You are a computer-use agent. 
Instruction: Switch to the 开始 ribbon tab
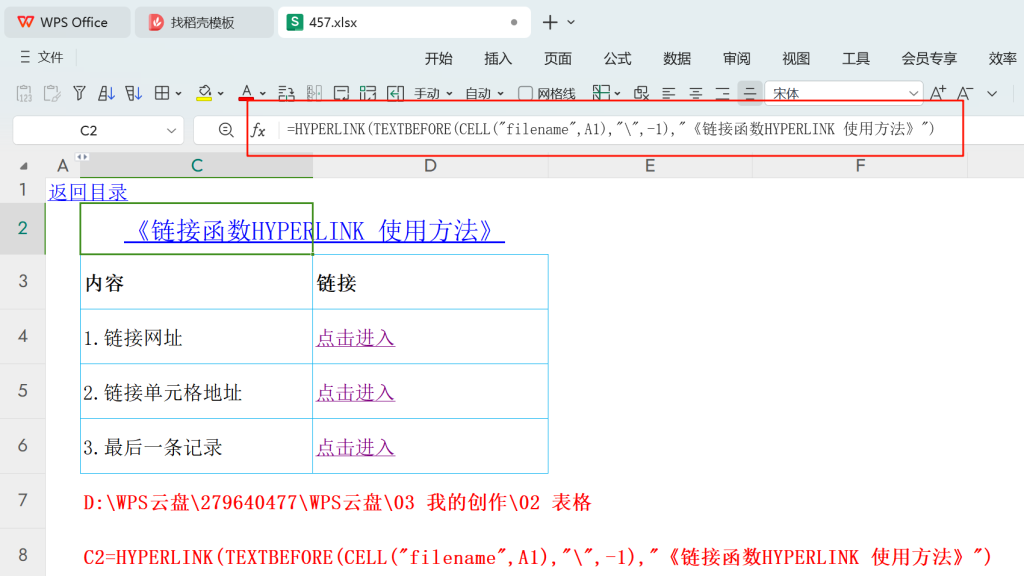(x=438, y=59)
